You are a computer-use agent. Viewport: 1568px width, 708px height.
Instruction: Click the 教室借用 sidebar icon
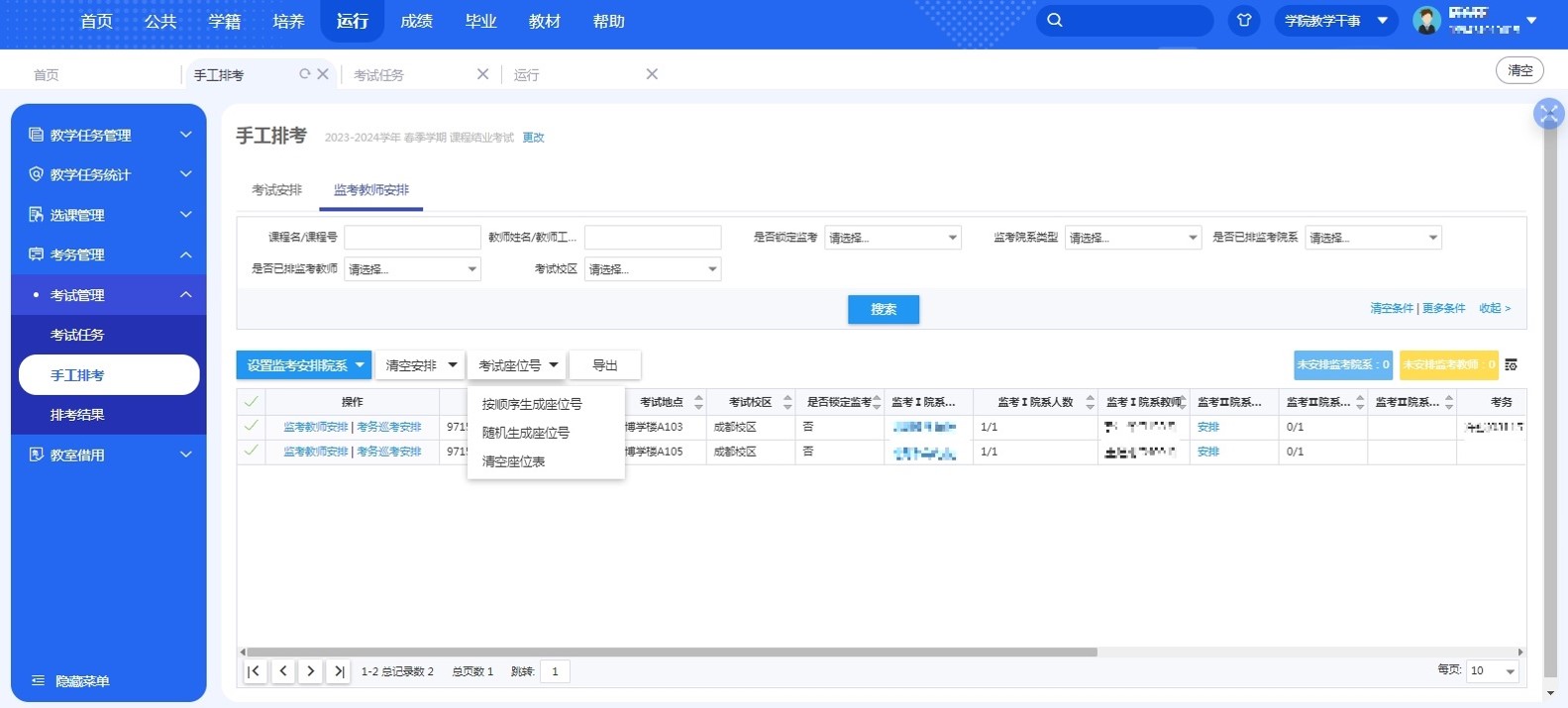pos(36,455)
